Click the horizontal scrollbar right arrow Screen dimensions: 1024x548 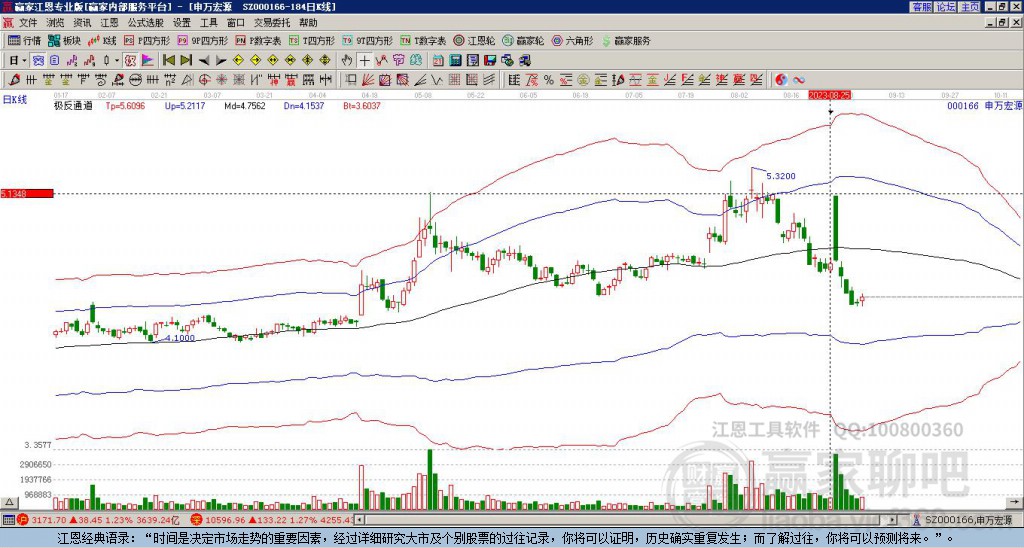tap(893, 520)
